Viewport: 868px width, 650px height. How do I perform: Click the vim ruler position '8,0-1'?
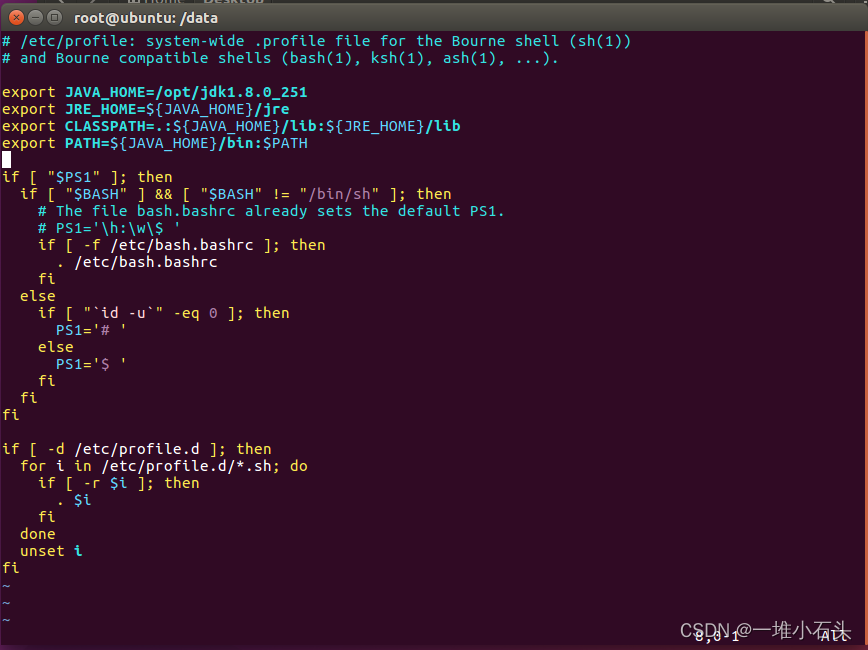pyautogui.click(x=717, y=637)
